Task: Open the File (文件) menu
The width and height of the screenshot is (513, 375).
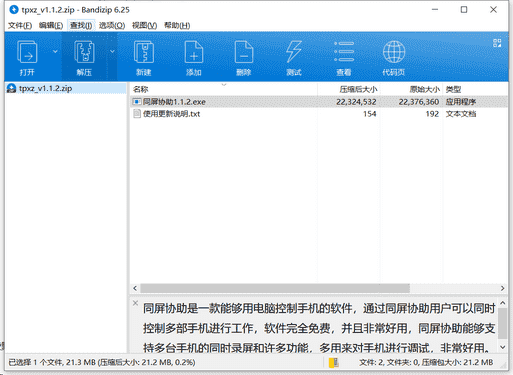Action: [x=20, y=25]
